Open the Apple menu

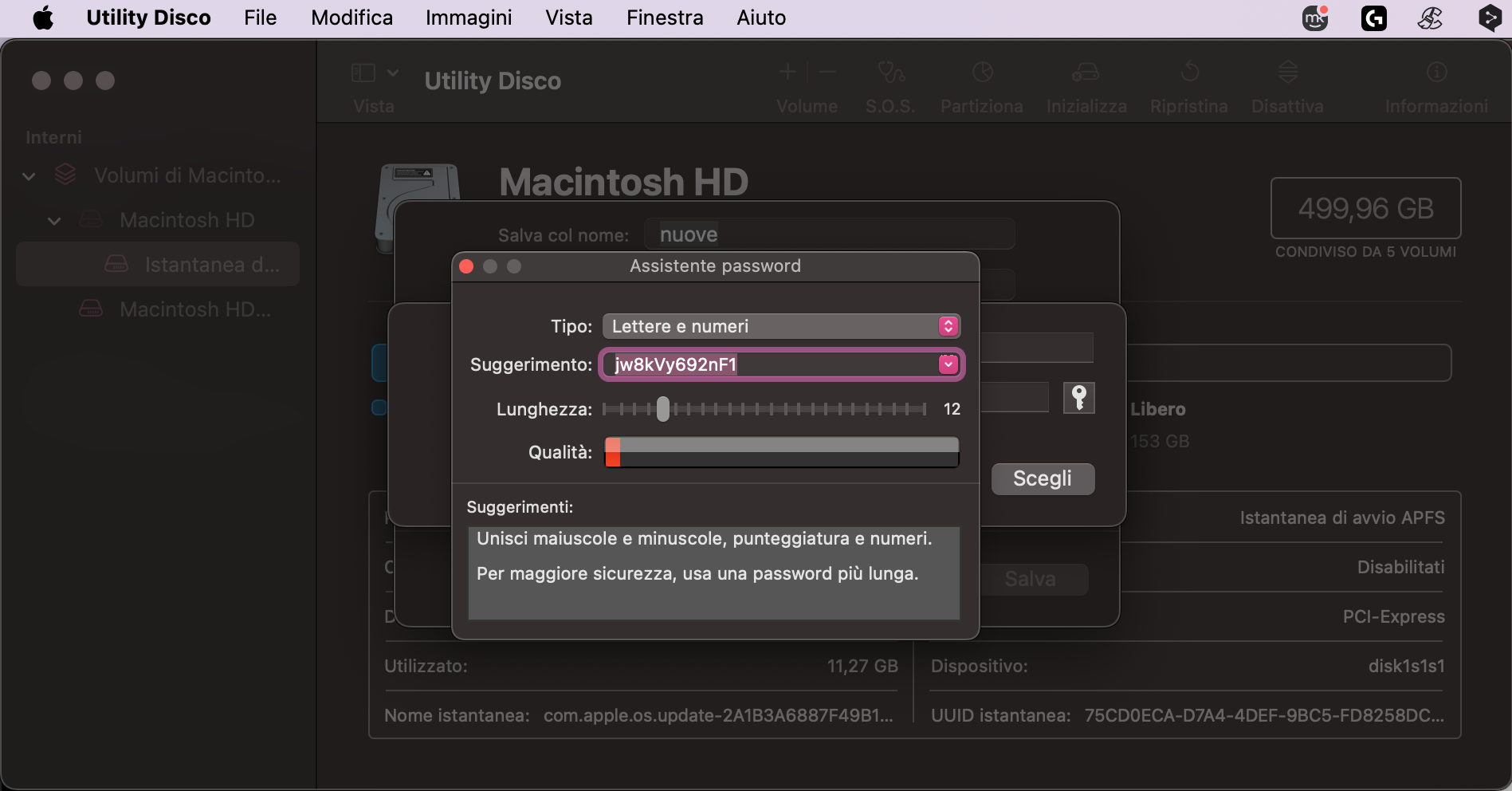tap(43, 18)
